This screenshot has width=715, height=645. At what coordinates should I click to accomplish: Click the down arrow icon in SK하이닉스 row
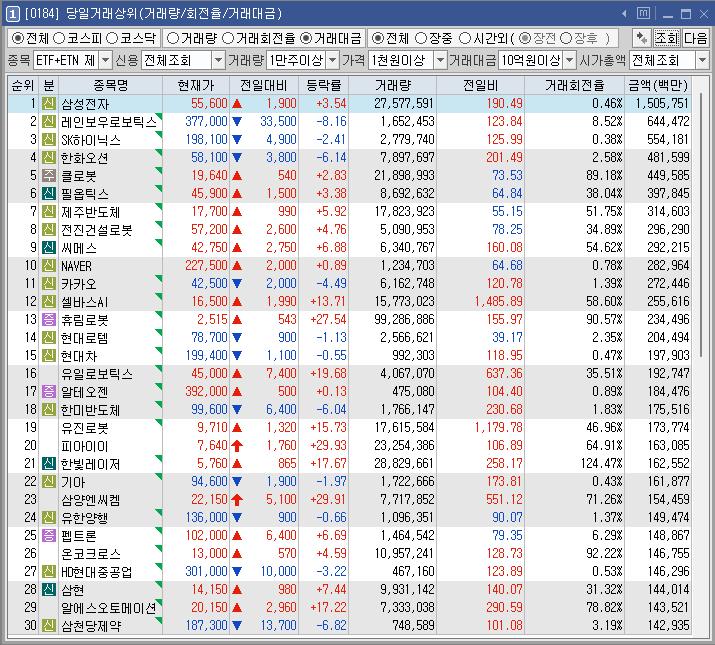(x=237, y=140)
